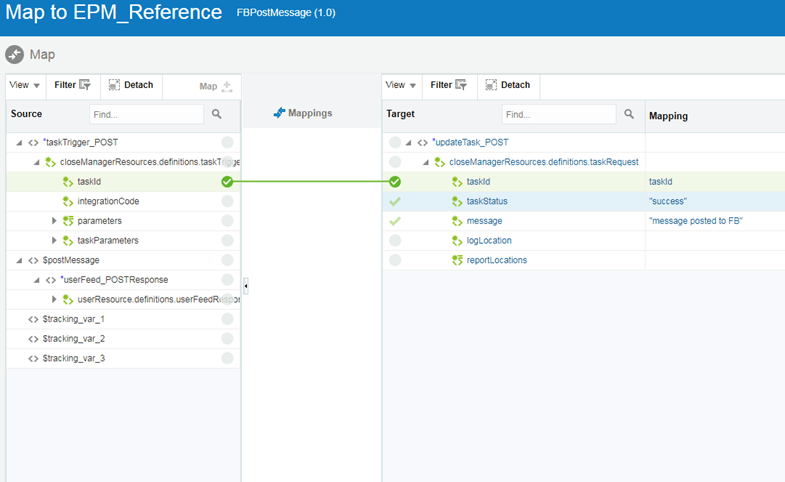Image resolution: width=785 pixels, height=482 pixels.
Task: Click FBPostMessage (1.0) title text
Action: pos(286,13)
